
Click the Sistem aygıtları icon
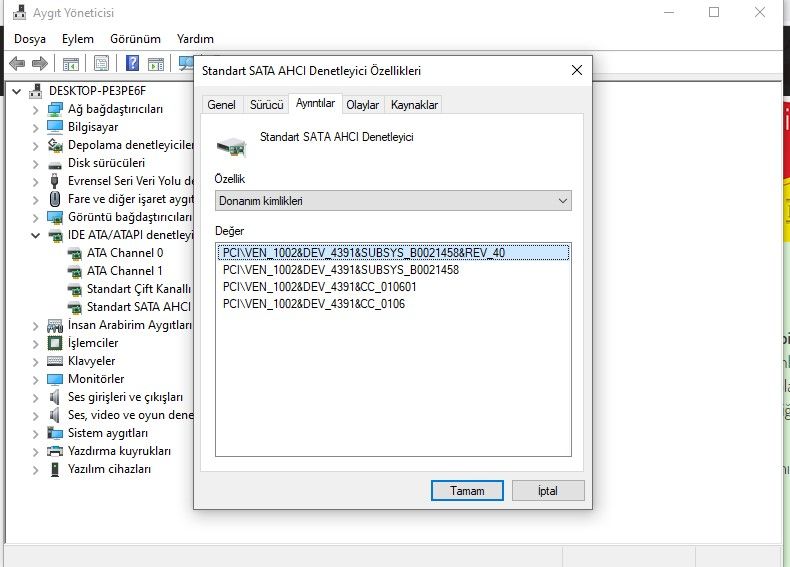[x=54, y=433]
